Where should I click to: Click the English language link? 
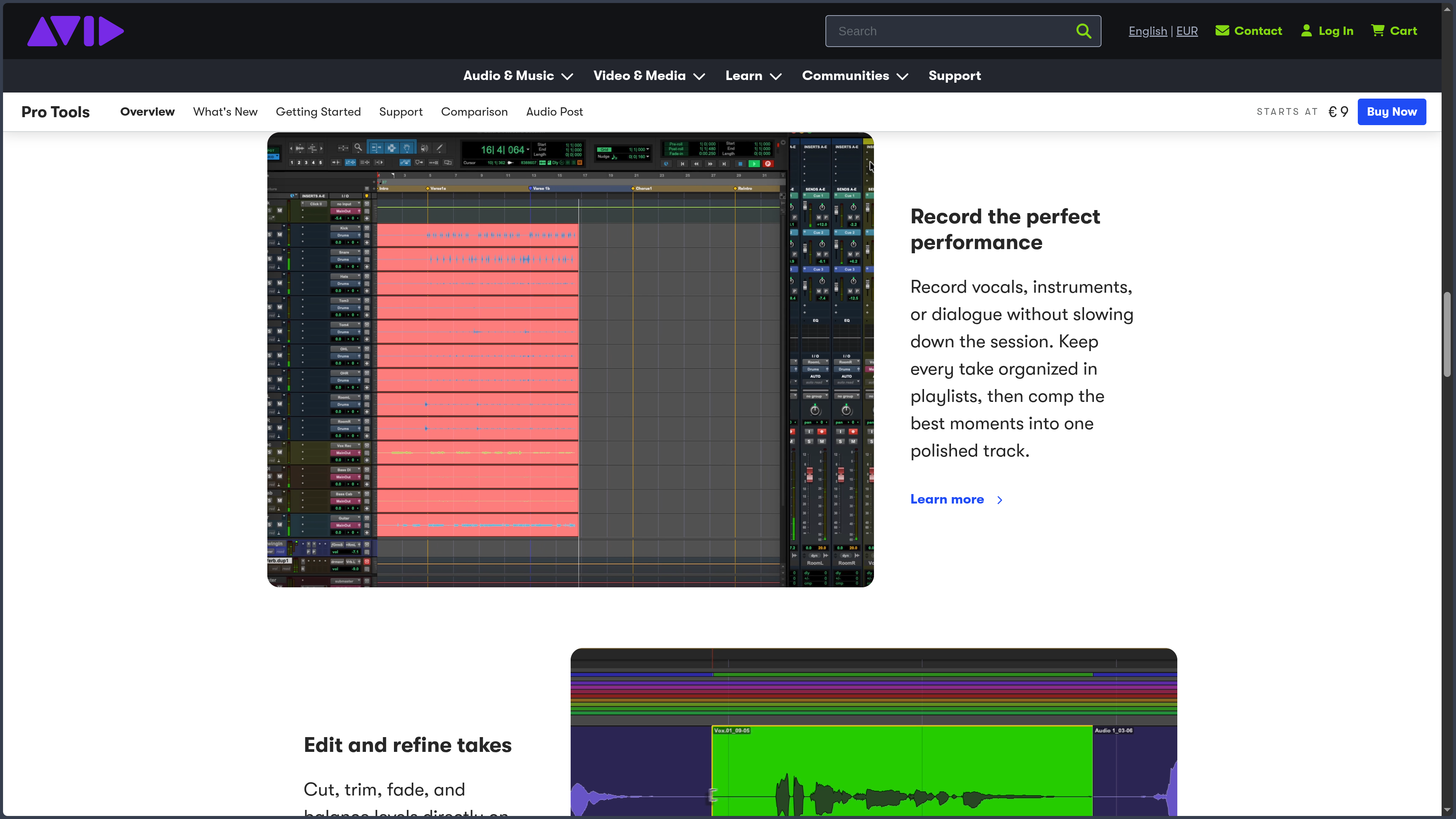coord(1147,31)
